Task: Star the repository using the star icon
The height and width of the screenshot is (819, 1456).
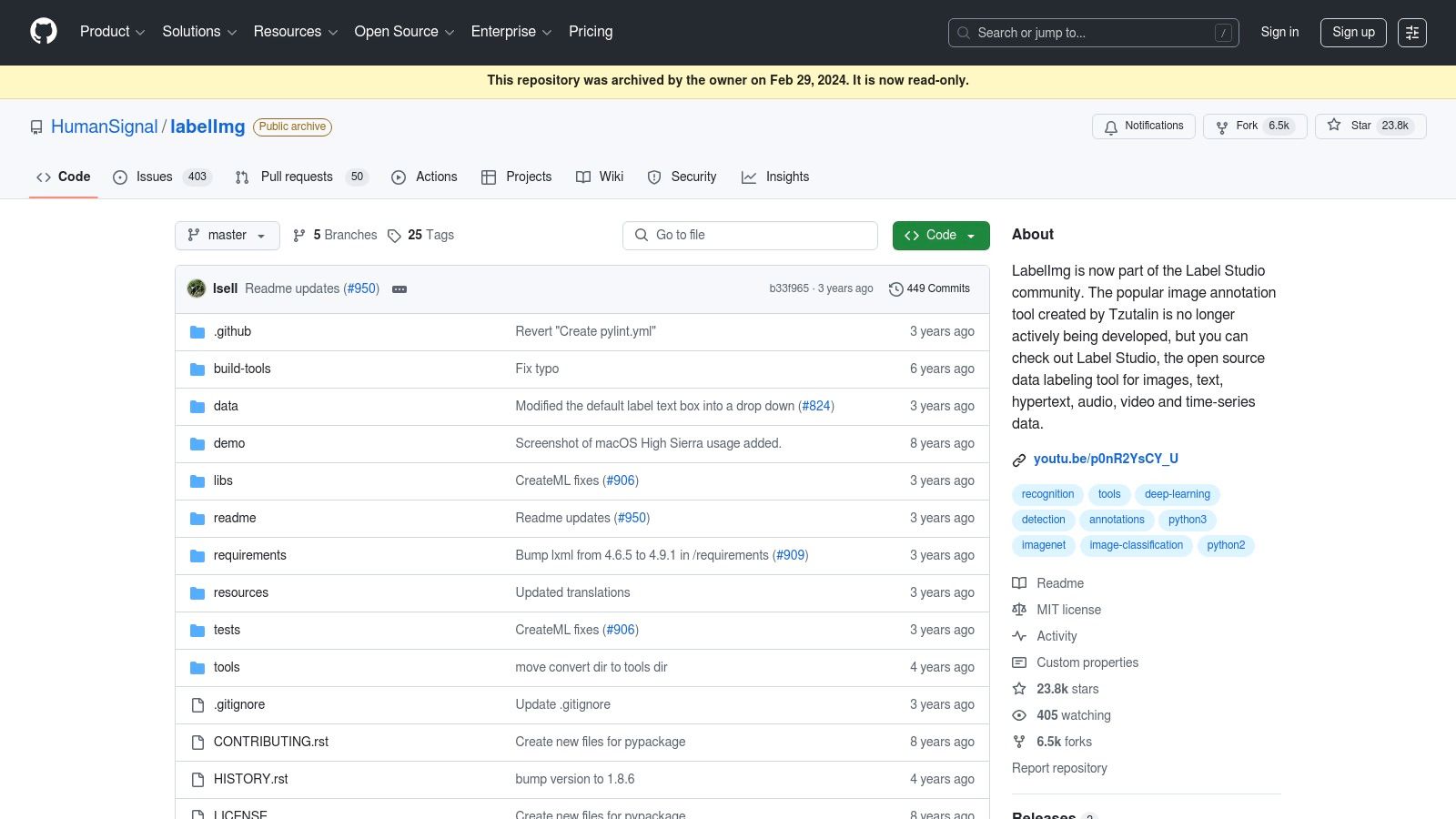Action: pos(1334,126)
